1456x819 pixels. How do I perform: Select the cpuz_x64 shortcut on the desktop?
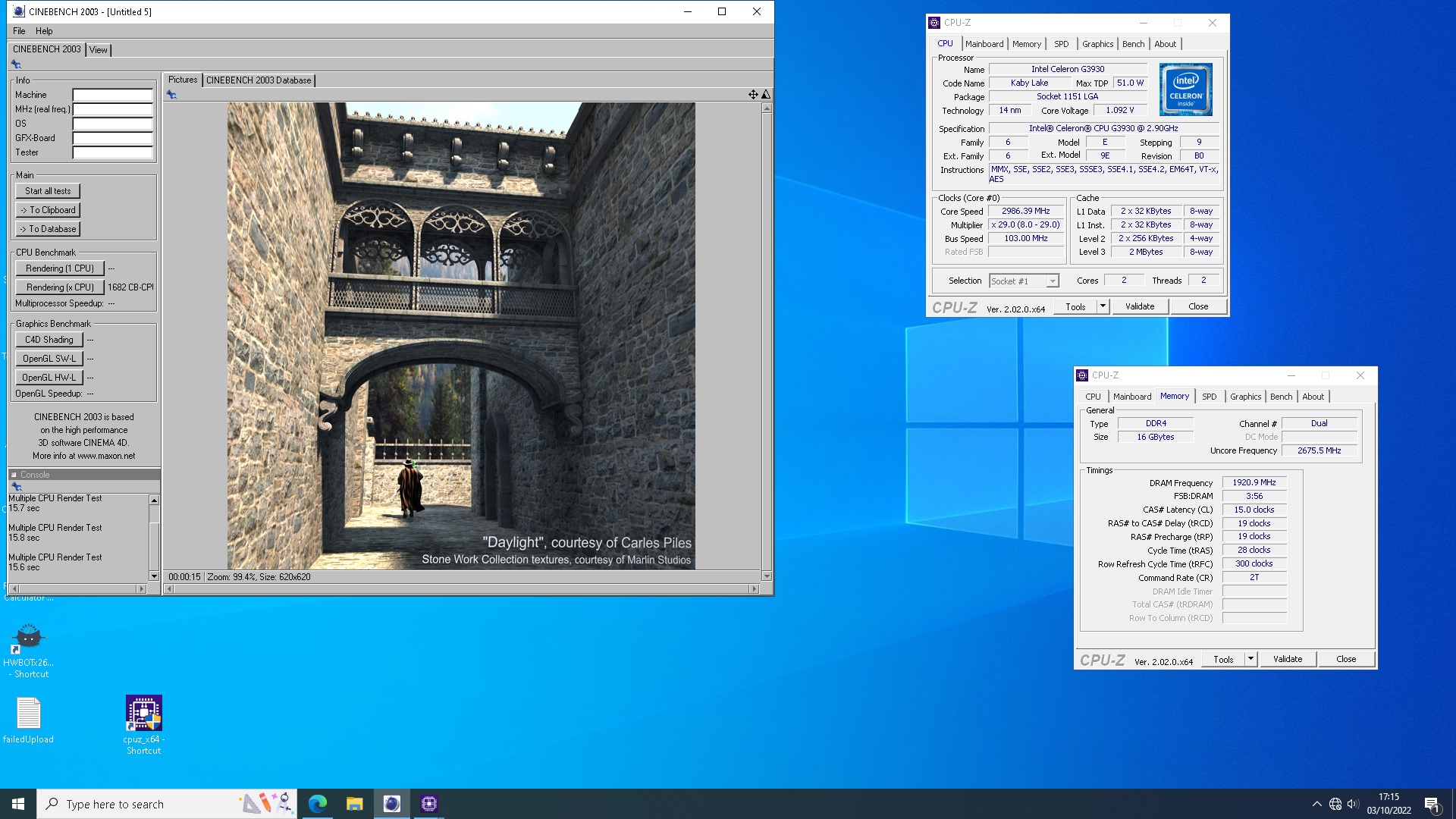tap(143, 724)
